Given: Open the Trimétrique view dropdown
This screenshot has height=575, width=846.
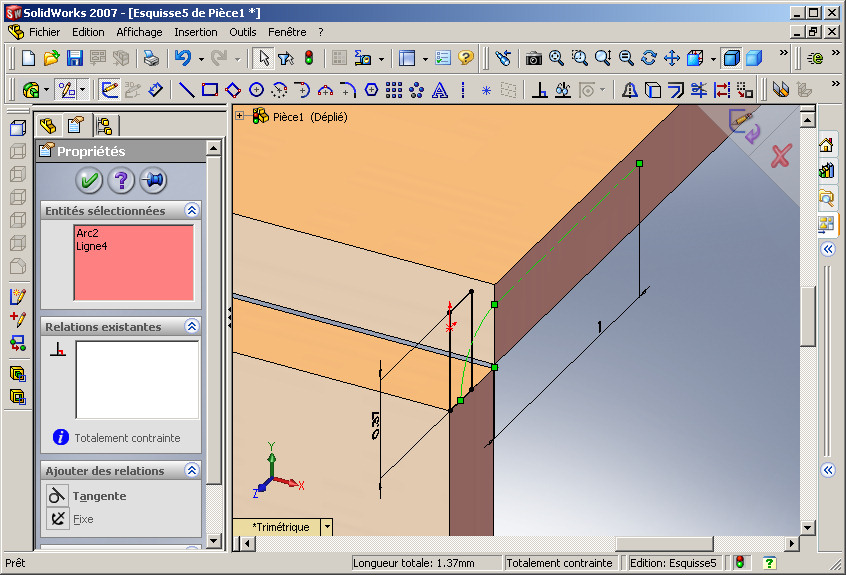Looking at the screenshot, I should (x=327, y=526).
